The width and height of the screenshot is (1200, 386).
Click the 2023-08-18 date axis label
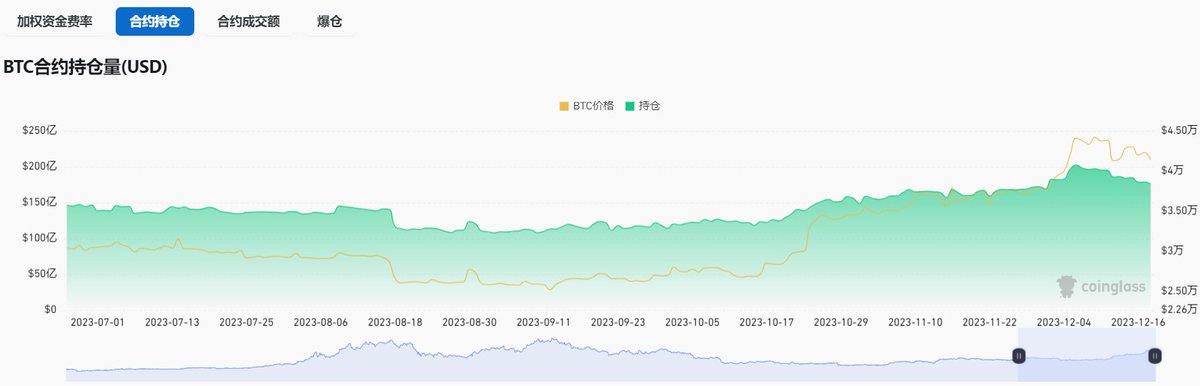394,322
